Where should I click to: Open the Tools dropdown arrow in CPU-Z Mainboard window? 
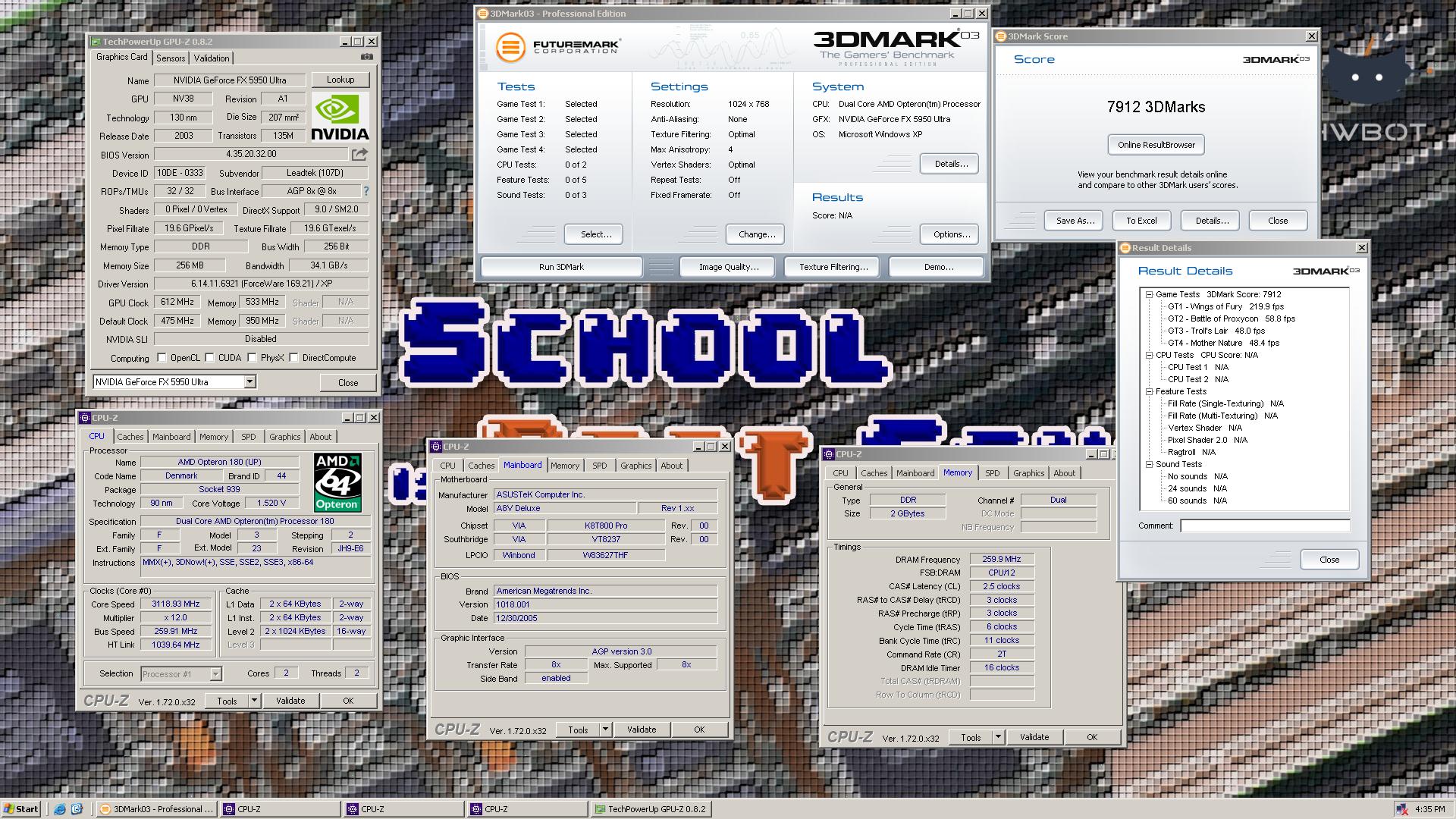click(x=605, y=730)
